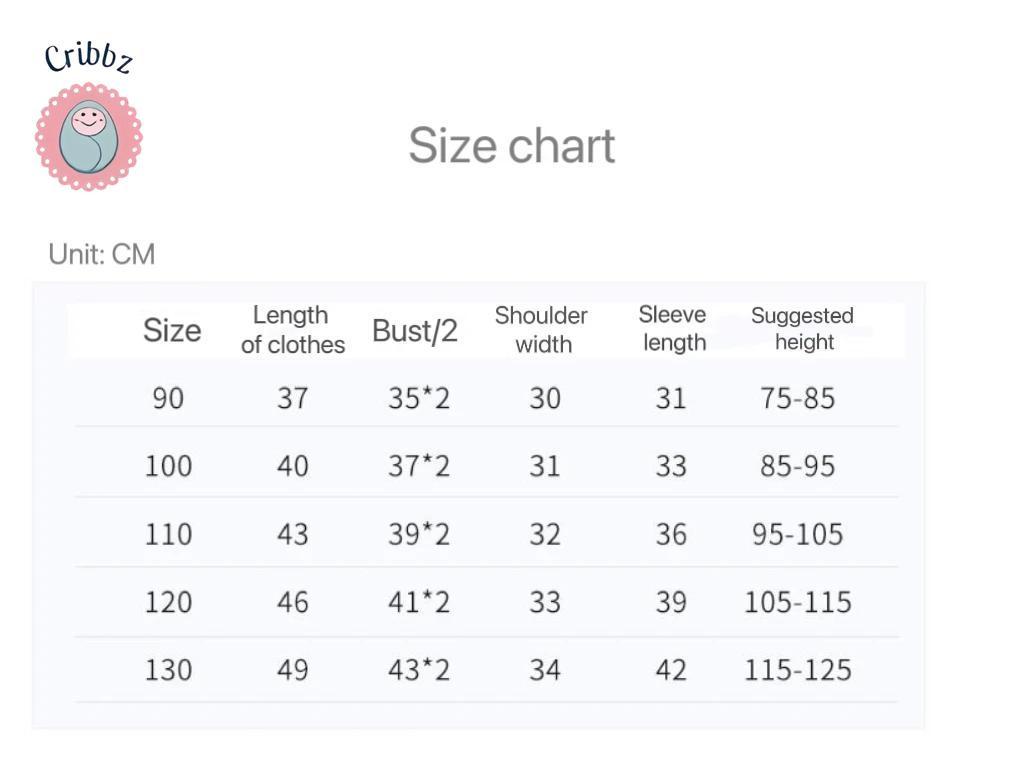Screen dimensions: 1024x763
Task: Click size 110 row label
Action: [x=168, y=534]
